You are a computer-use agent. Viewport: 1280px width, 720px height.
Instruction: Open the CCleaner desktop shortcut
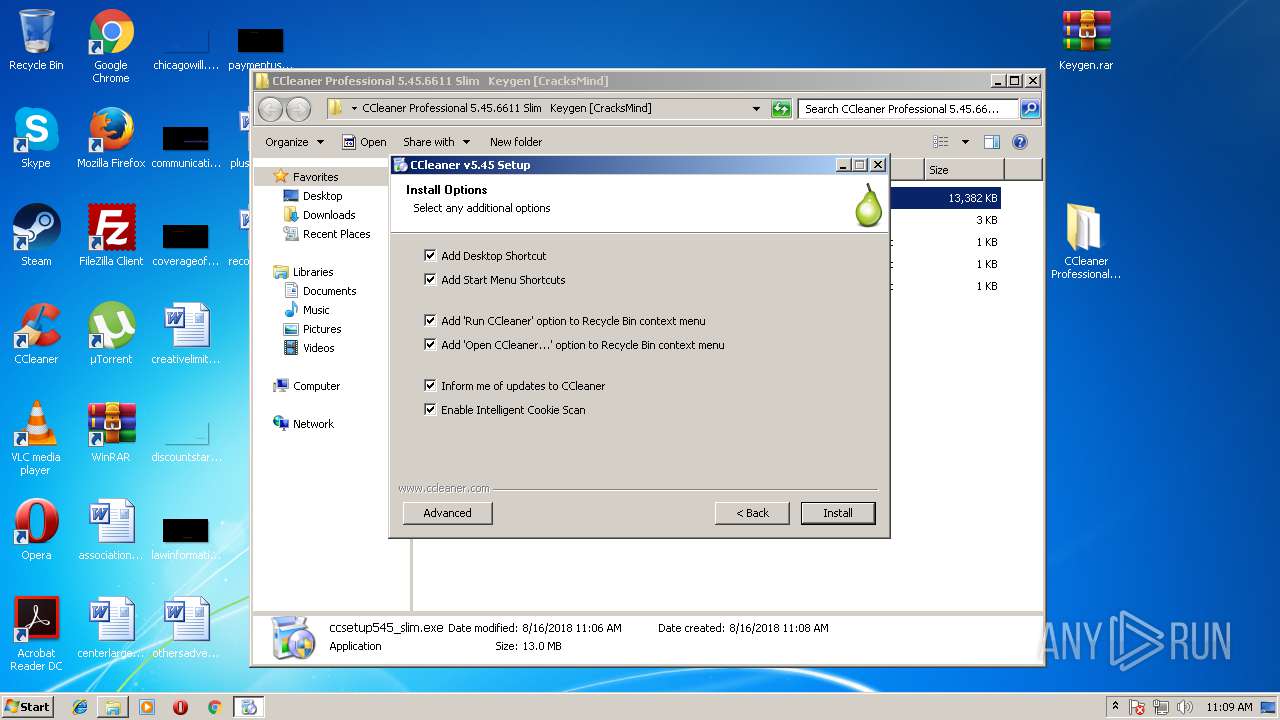[x=36, y=334]
